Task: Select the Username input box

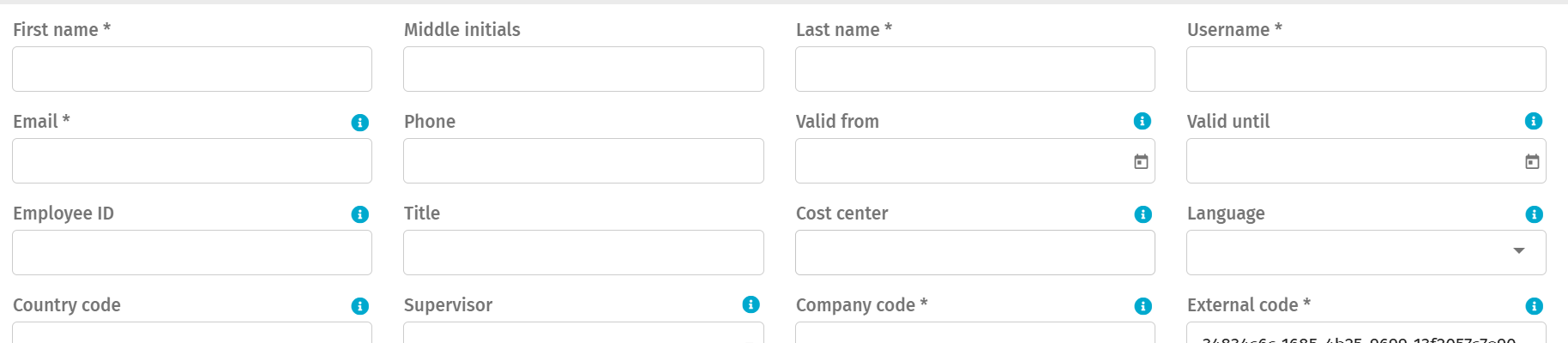Action: (x=1366, y=69)
